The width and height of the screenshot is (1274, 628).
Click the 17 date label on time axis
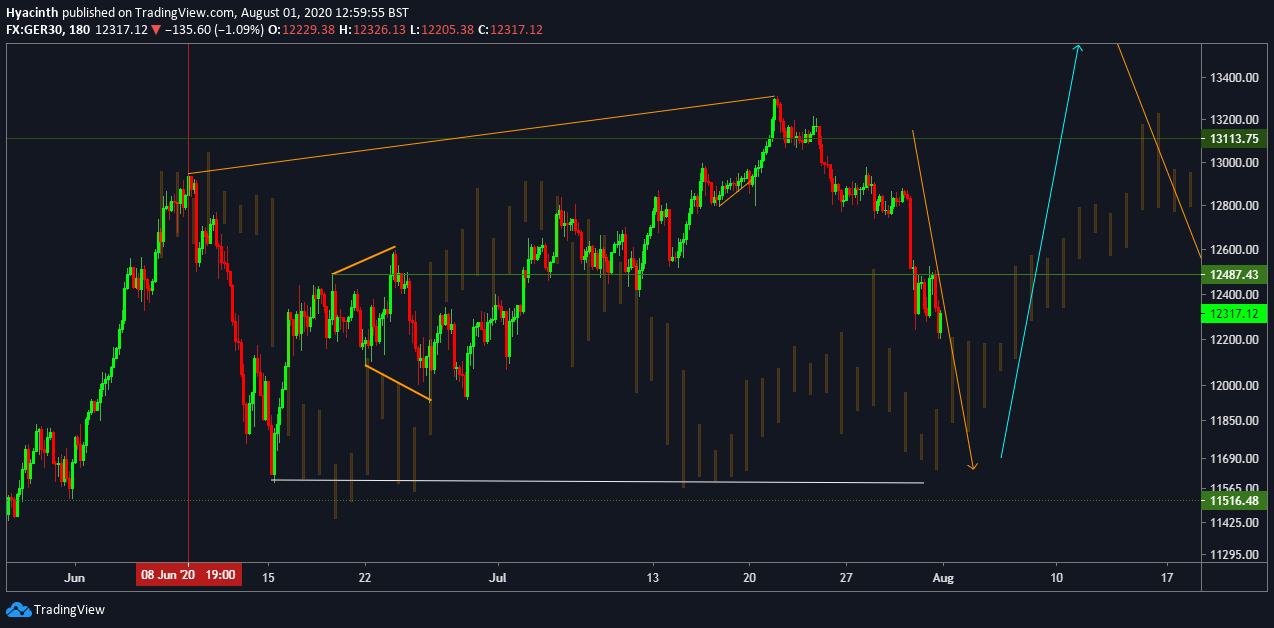coord(1166,577)
